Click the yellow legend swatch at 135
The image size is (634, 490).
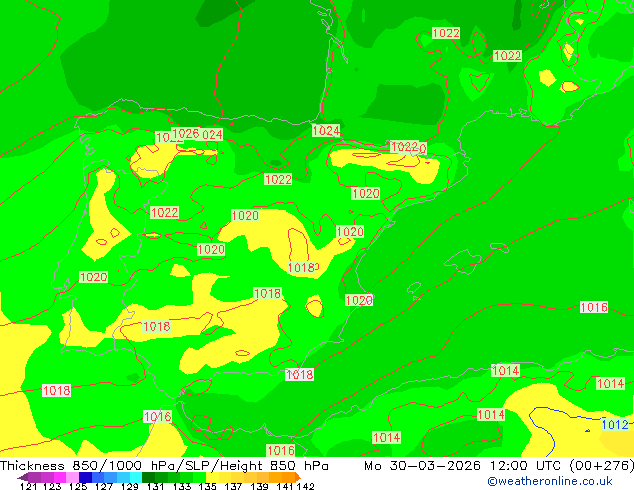[x=212, y=477]
